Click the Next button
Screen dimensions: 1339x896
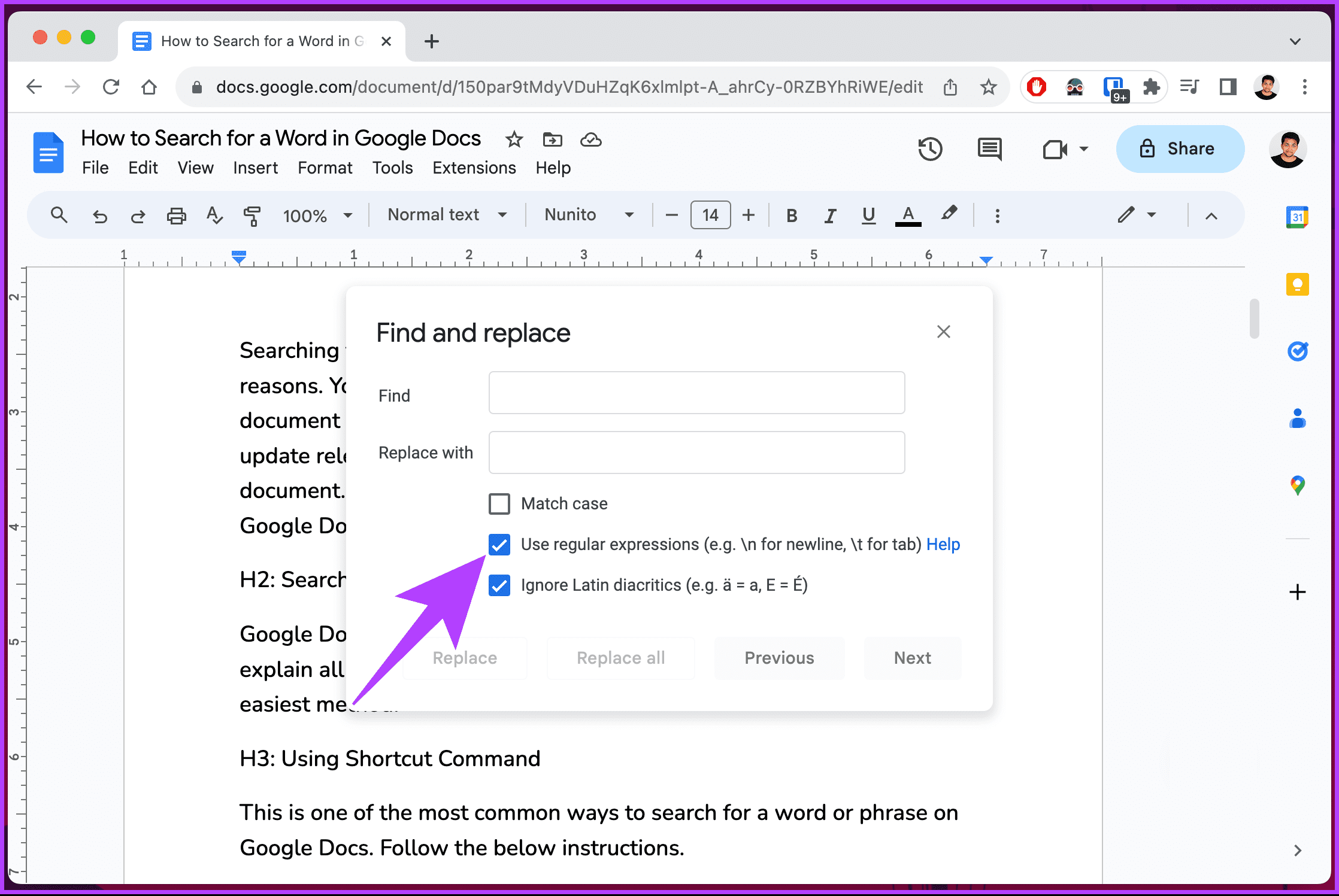(911, 658)
